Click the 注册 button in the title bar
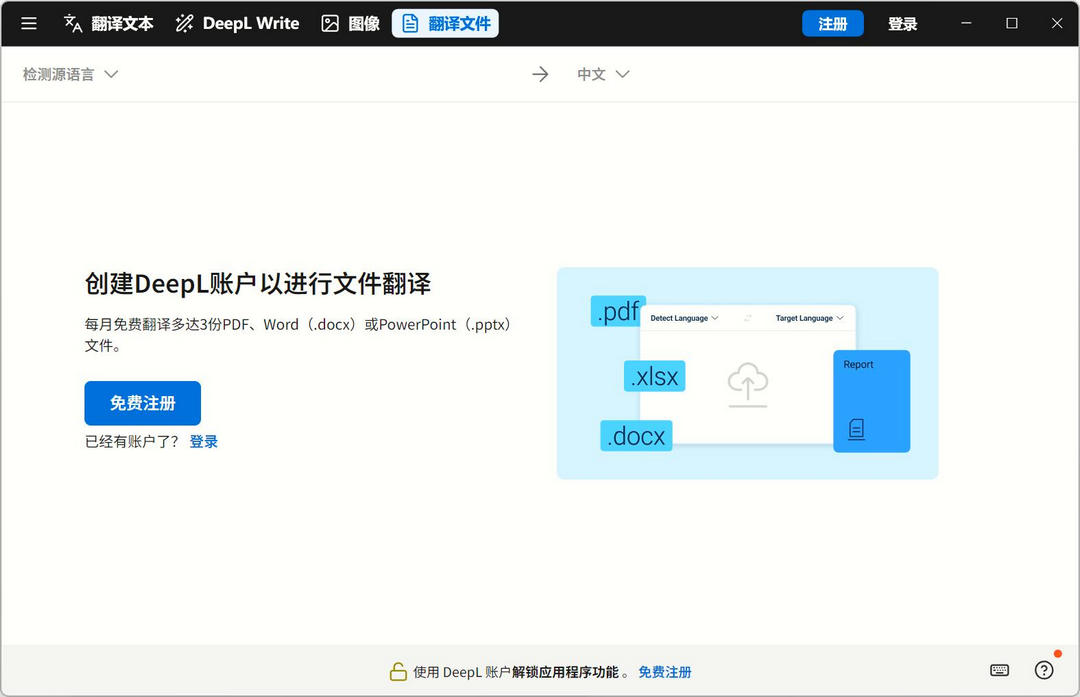This screenshot has width=1080, height=697. pos(832,22)
